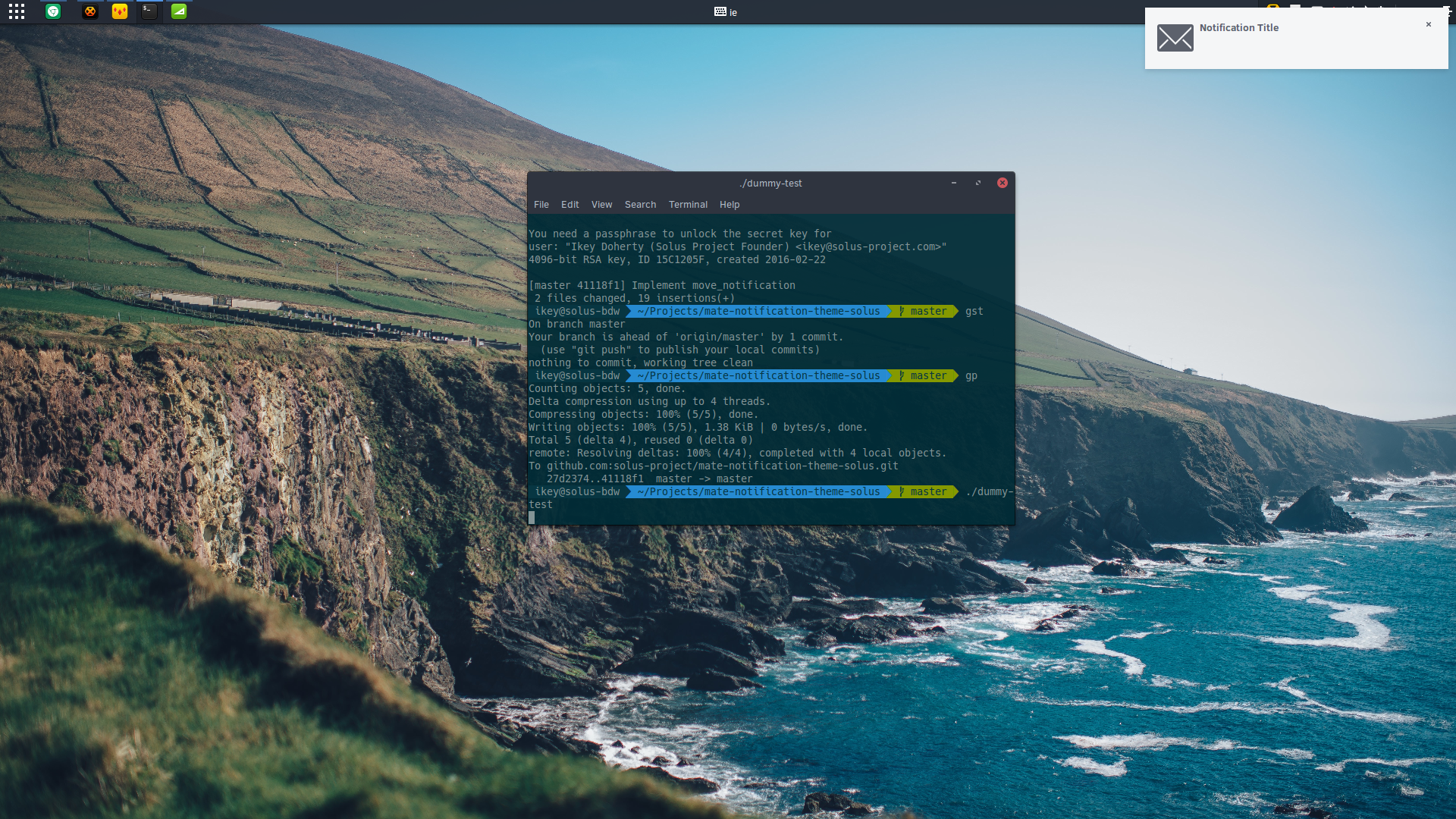Open the View menu in terminal
This screenshot has height=819, width=1456.
602,205
